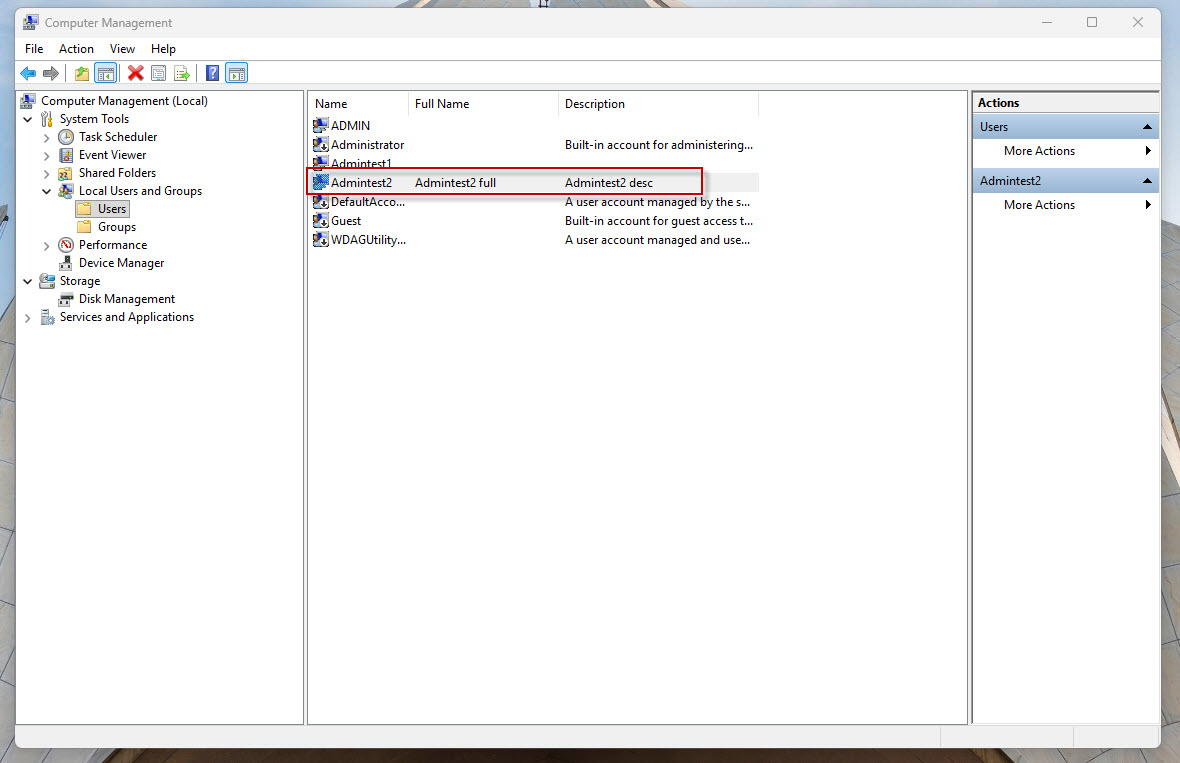Open the Action menu
Viewport: 1180px width, 763px height.
[76, 49]
